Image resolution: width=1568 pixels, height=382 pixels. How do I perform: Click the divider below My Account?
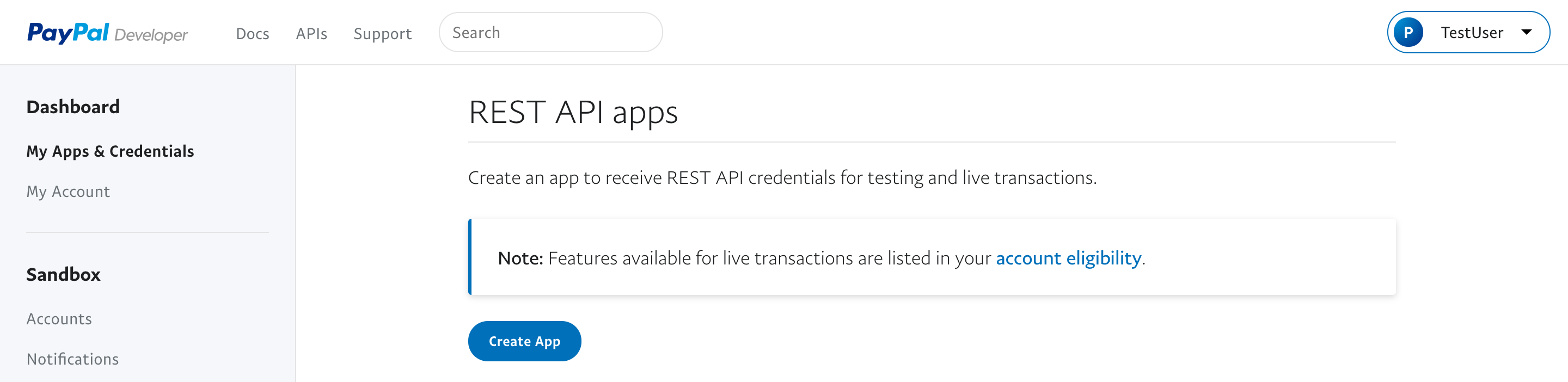146,232
